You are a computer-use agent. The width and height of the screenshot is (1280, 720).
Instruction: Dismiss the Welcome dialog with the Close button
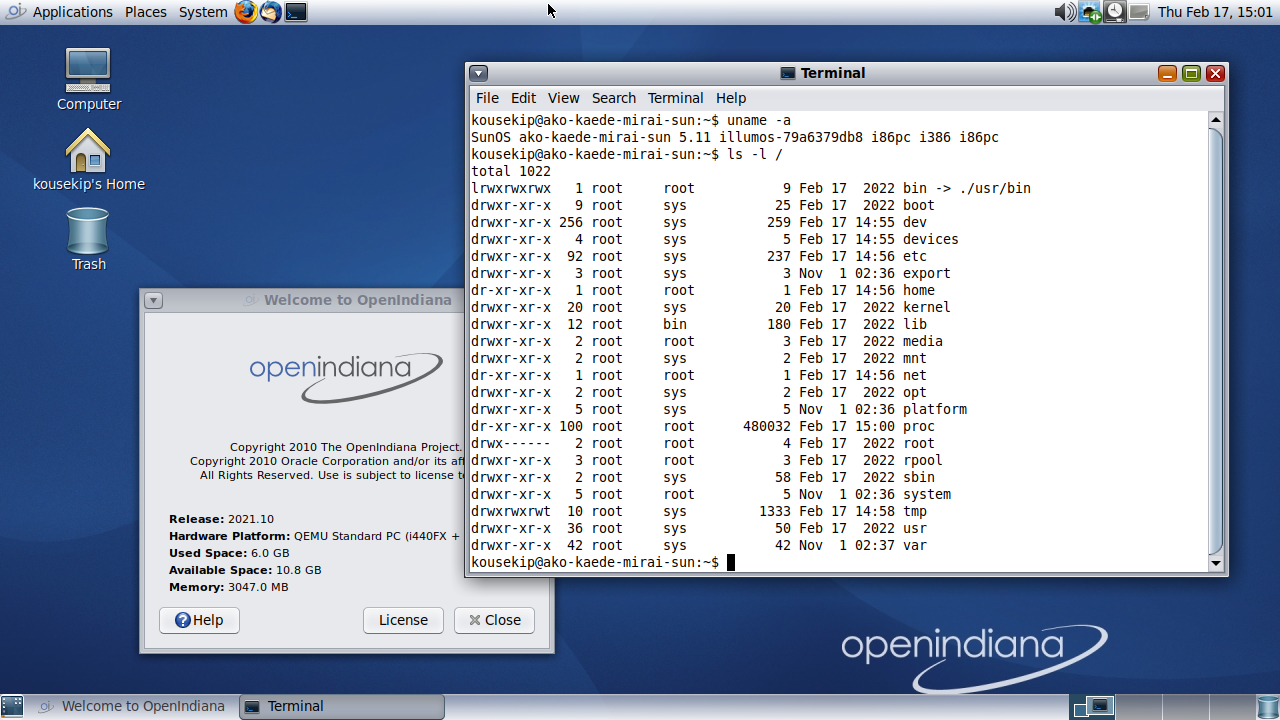click(494, 620)
